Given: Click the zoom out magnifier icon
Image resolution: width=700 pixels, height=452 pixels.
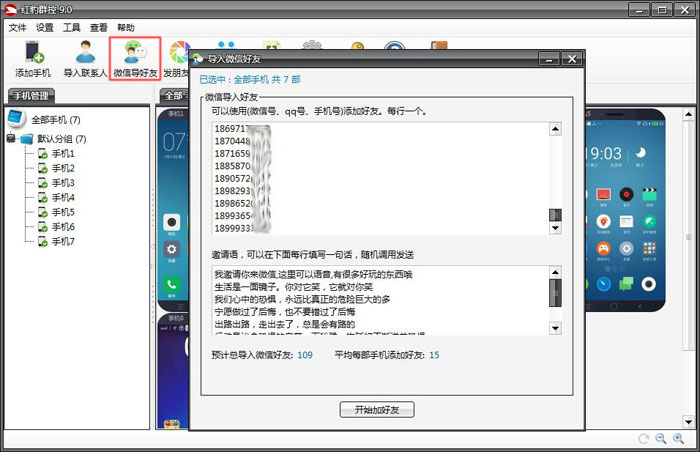Looking at the screenshot, I should tap(661, 439).
